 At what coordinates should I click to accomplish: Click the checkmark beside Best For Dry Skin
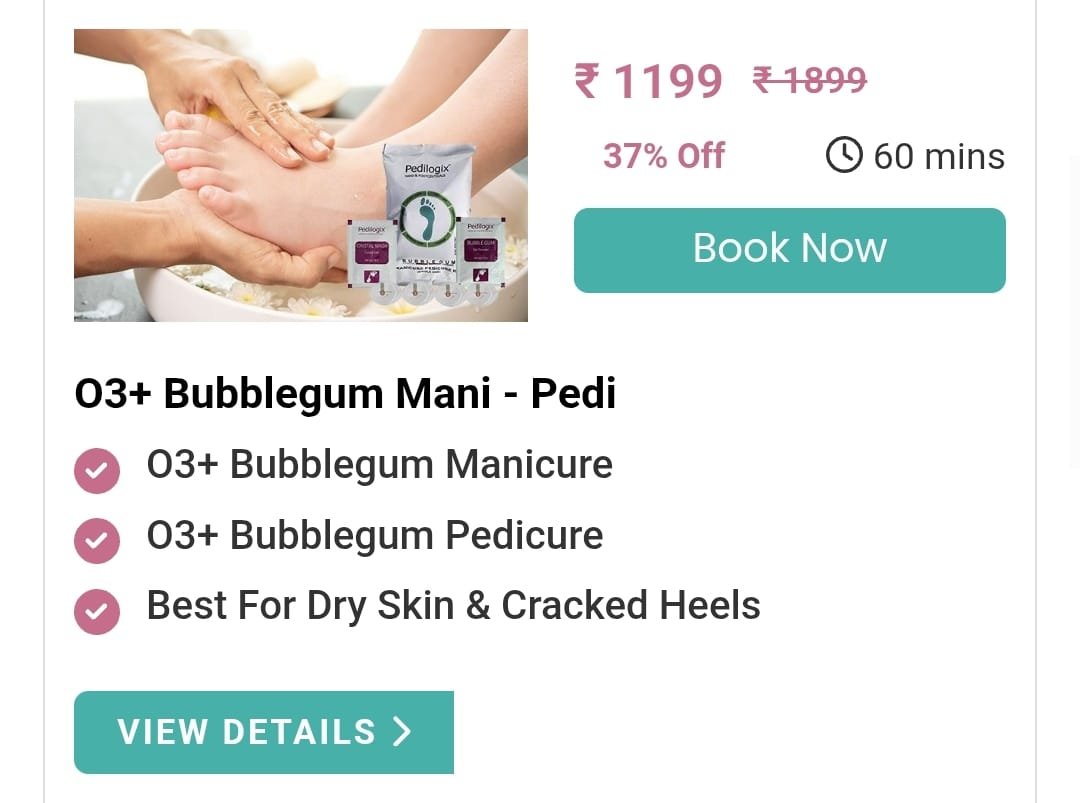point(97,612)
